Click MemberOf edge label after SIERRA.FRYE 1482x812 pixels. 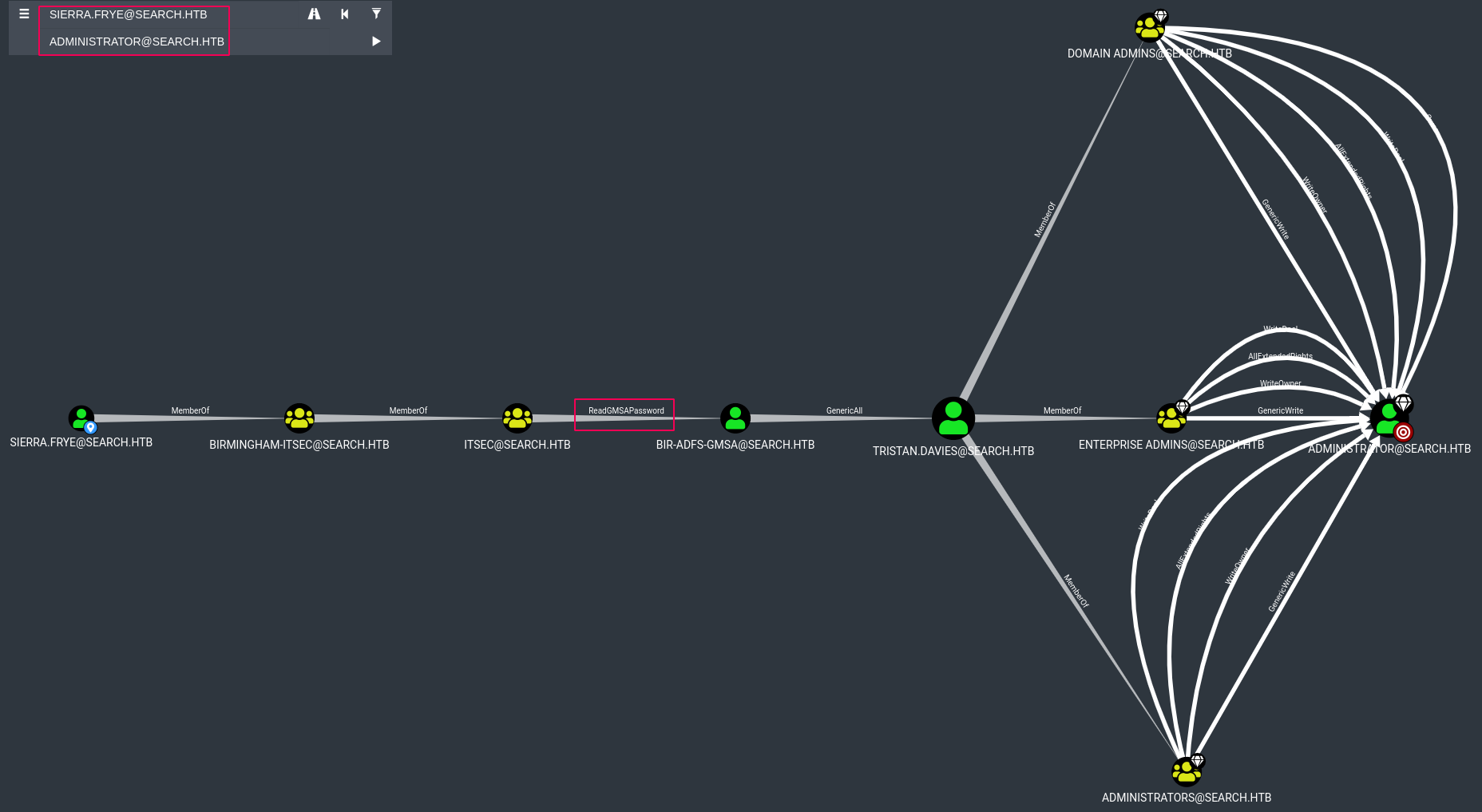(190, 411)
